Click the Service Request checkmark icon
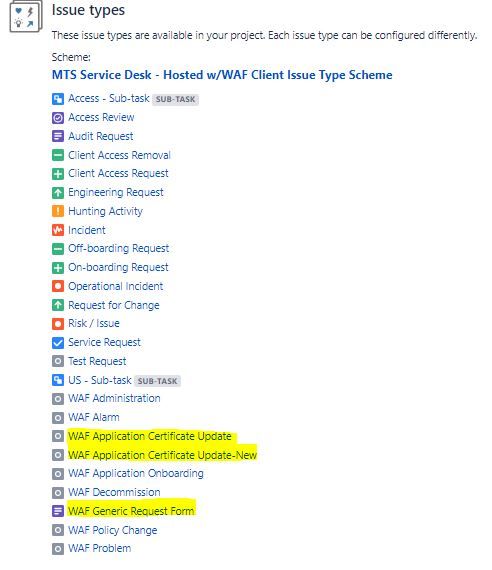Screen dimensions: 492x570 tap(58, 343)
